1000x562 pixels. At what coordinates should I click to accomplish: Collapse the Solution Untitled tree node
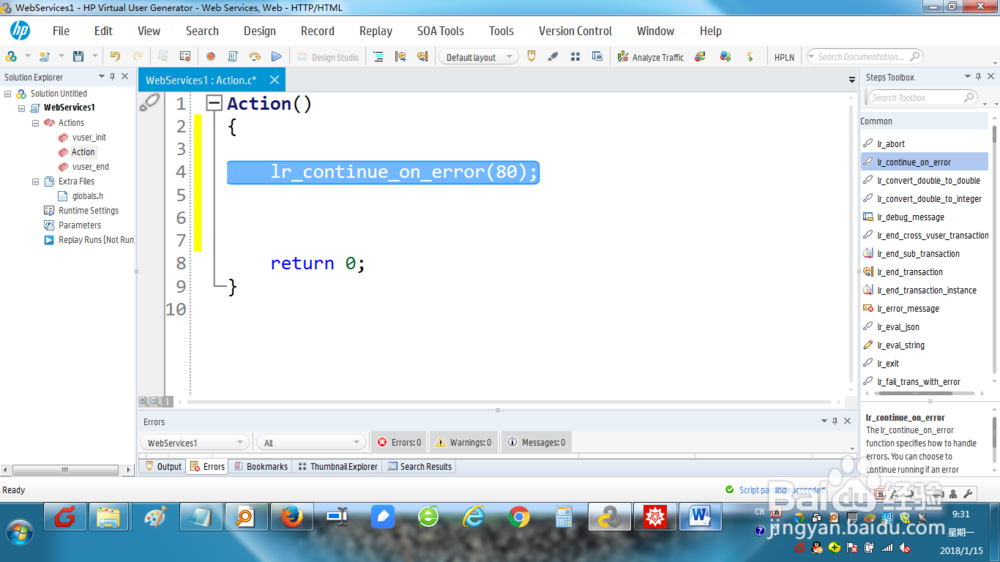[8, 93]
